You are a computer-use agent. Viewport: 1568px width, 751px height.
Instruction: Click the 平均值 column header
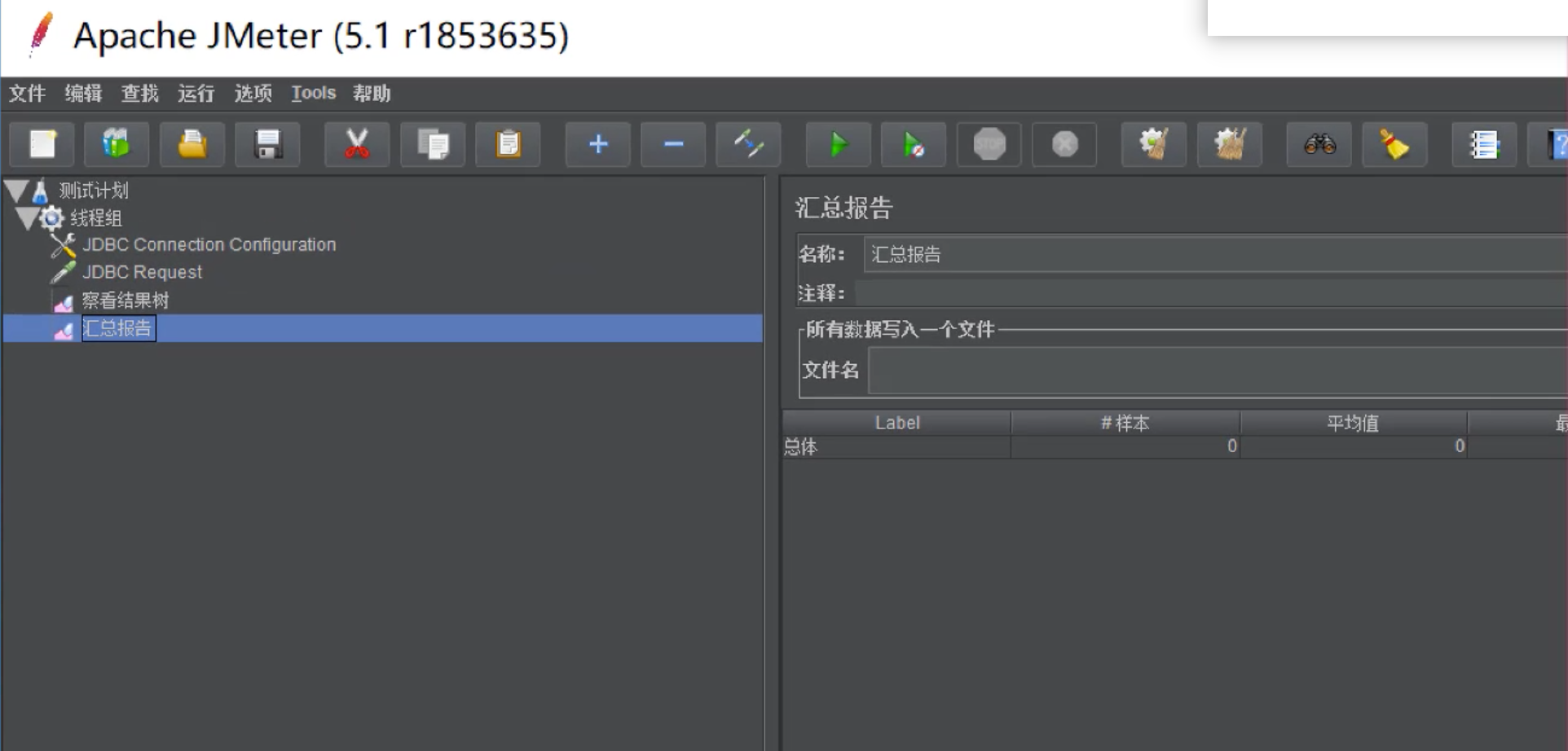[1354, 423]
